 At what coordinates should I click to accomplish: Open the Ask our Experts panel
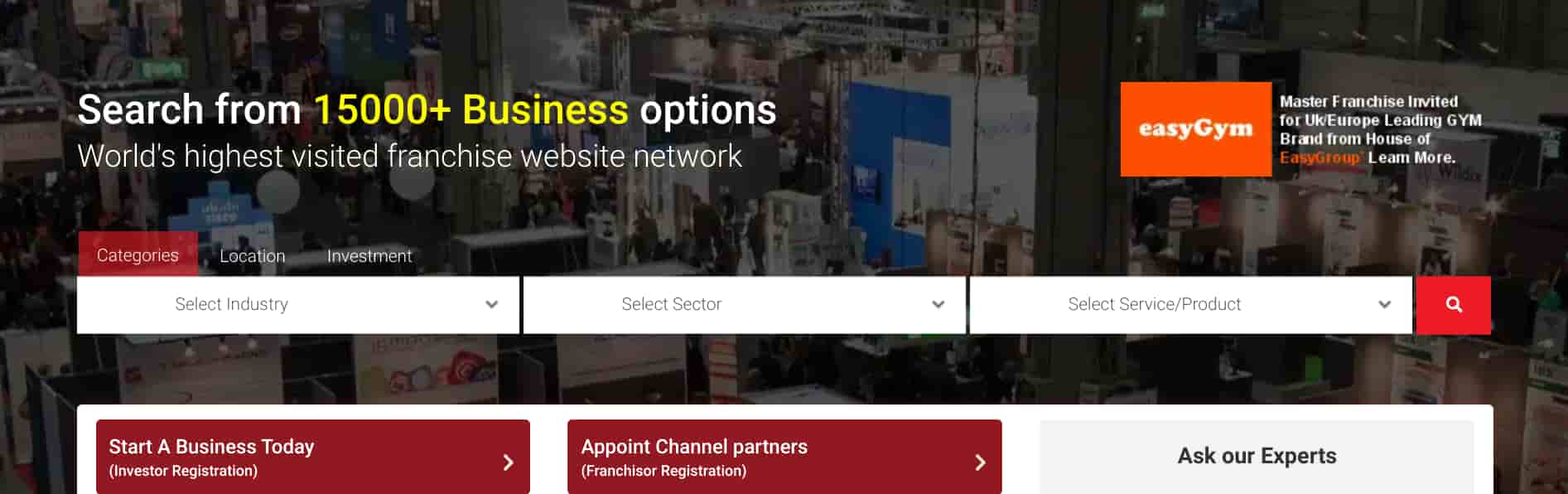[x=1257, y=457]
